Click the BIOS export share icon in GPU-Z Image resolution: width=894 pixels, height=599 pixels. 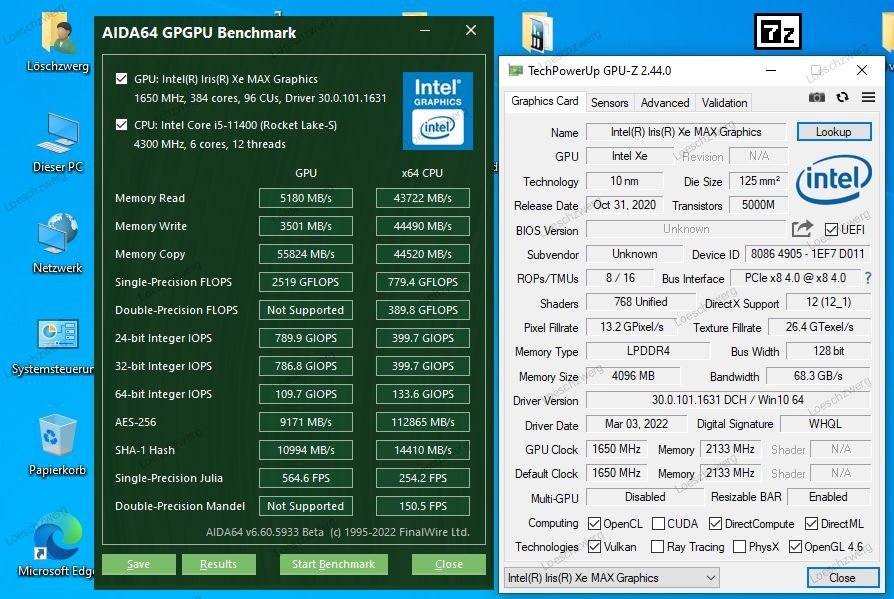(x=802, y=229)
